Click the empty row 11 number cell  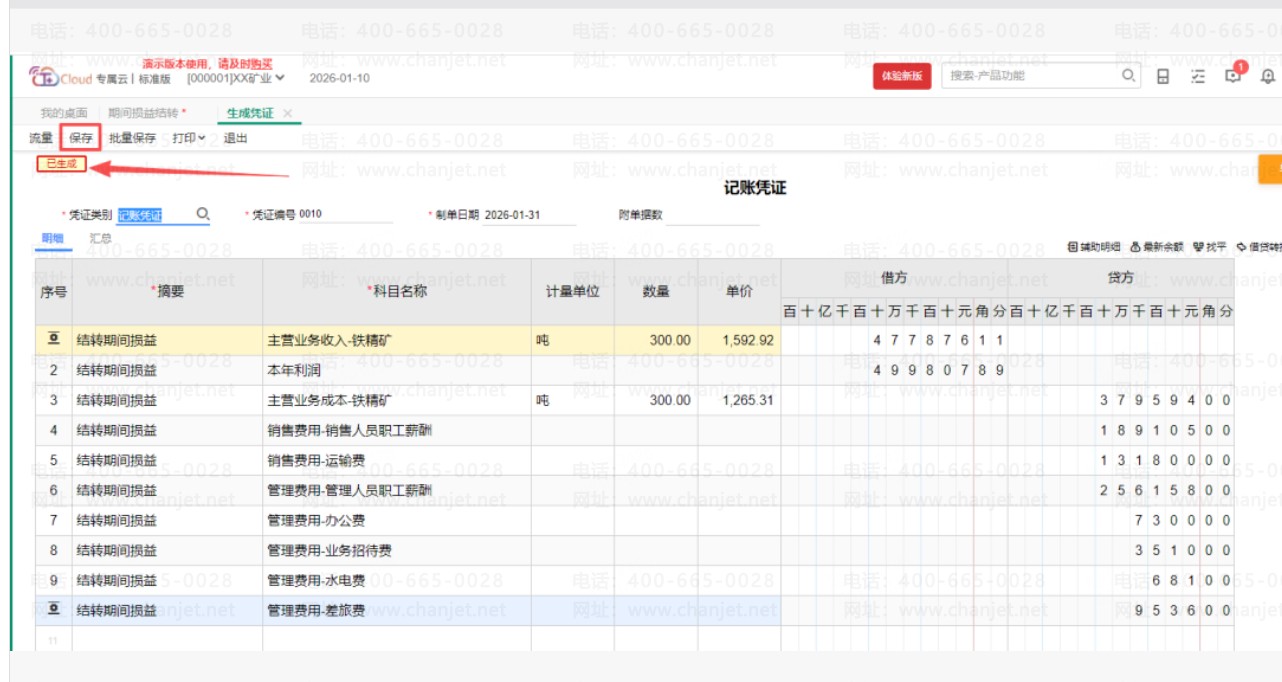(54, 639)
